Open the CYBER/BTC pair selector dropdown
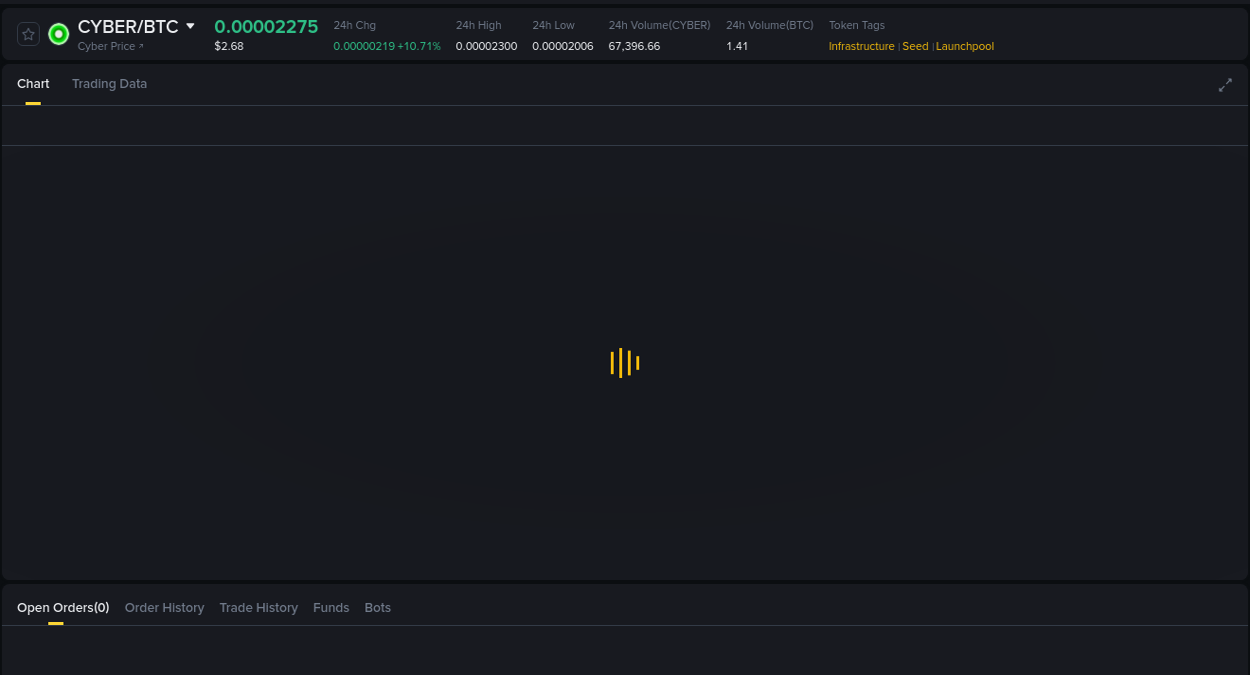1250x675 pixels. (190, 26)
